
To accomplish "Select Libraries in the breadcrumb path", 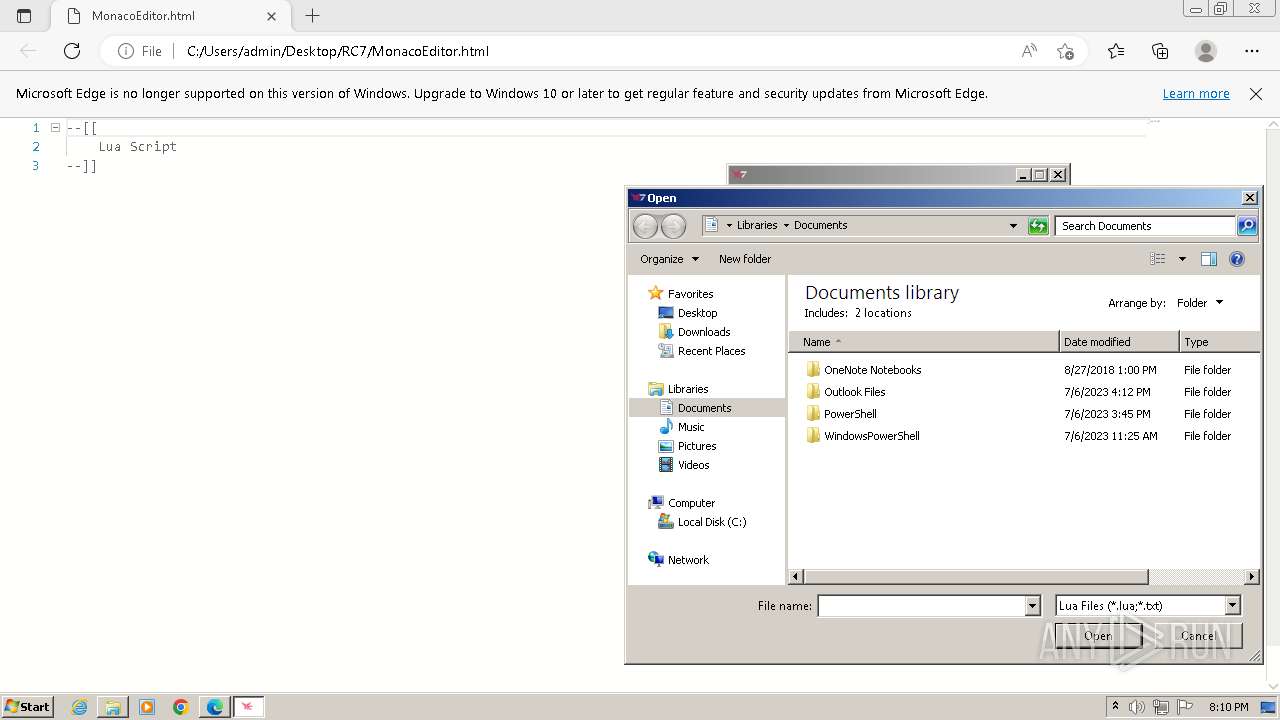I will (x=757, y=225).
